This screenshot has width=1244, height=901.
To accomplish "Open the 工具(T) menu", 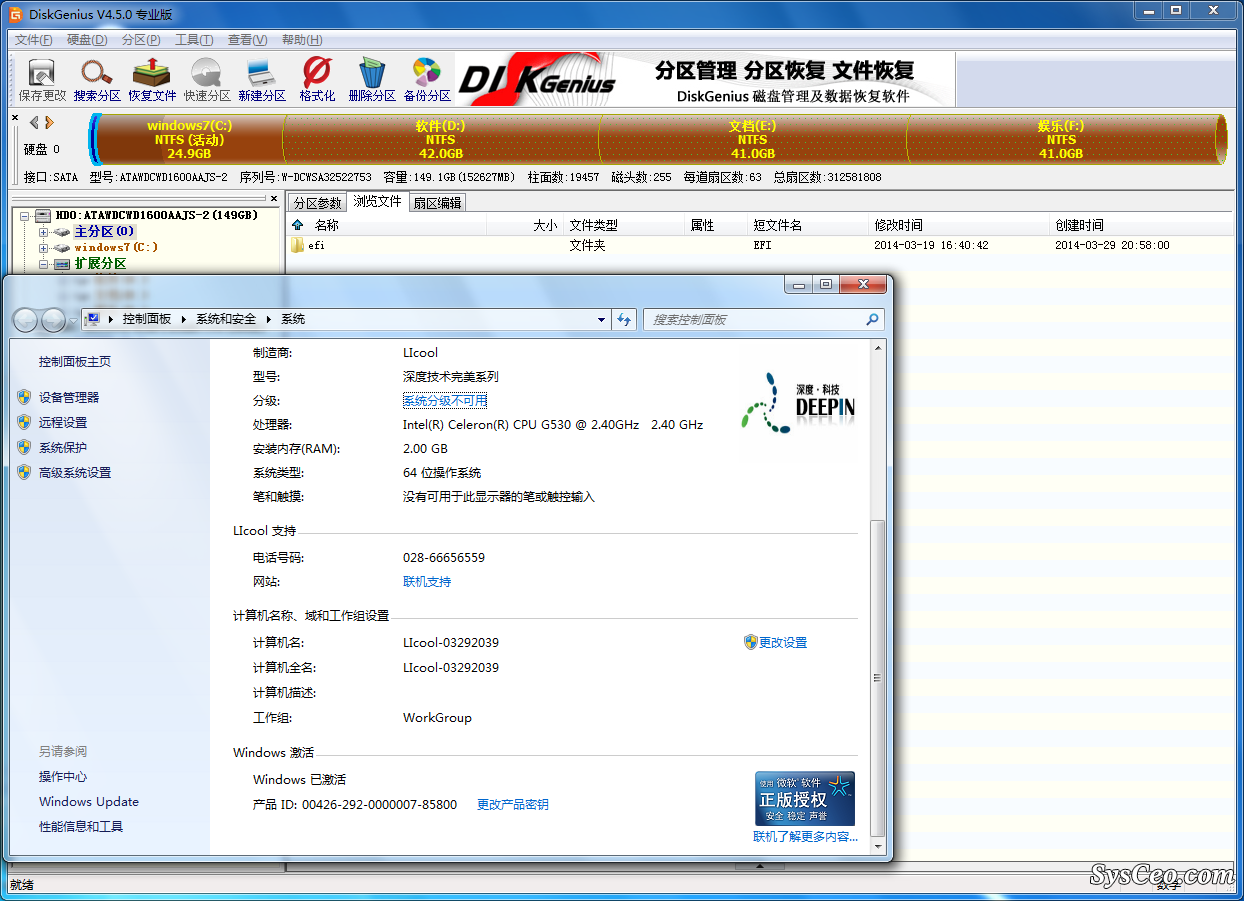I will pos(194,40).
